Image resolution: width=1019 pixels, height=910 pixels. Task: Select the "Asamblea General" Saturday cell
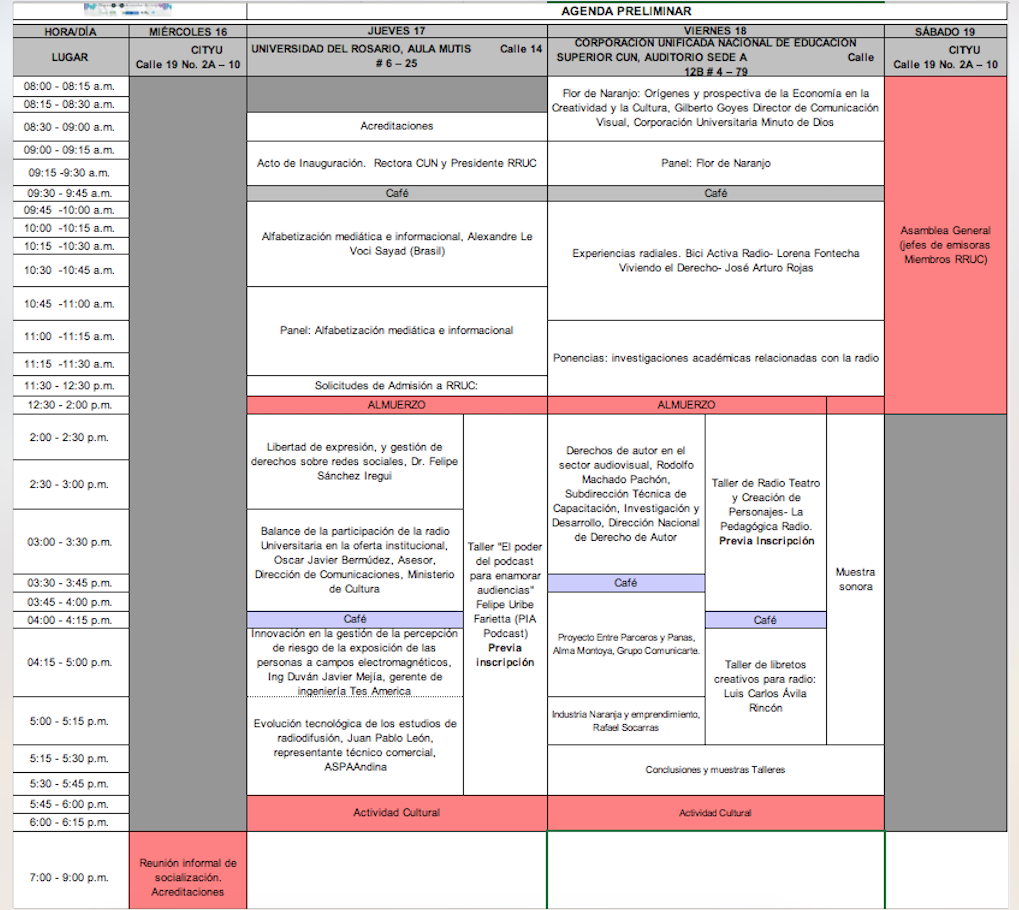point(945,245)
